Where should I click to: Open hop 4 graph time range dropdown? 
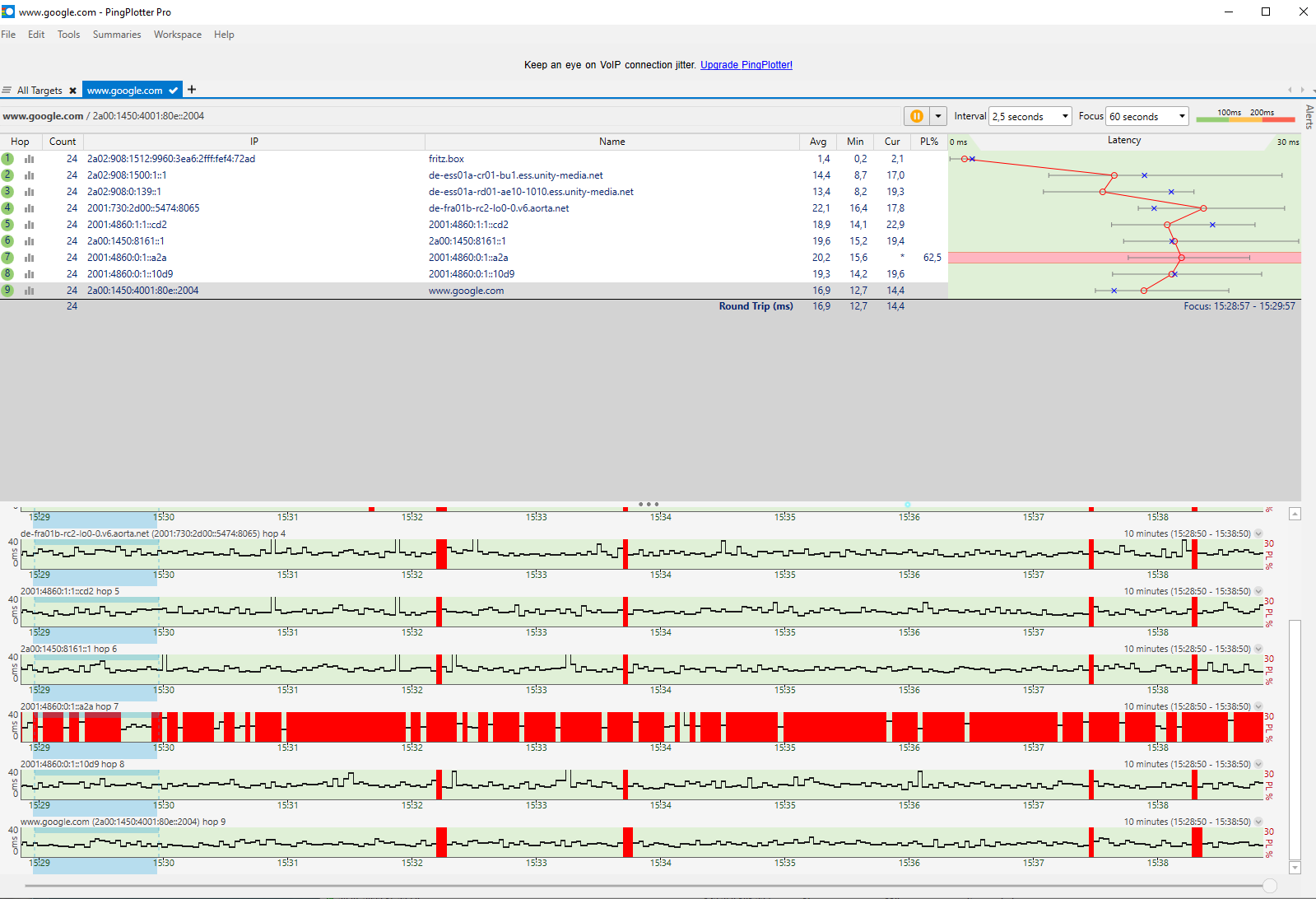tap(1258, 533)
